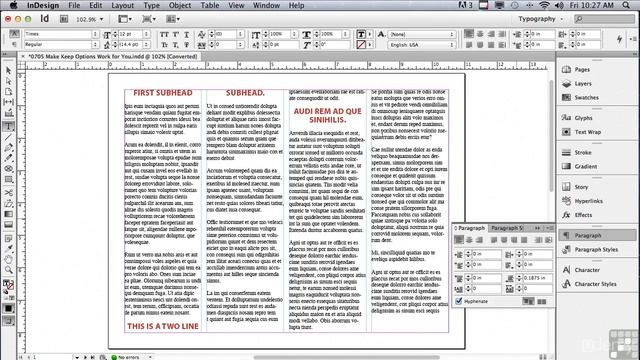Click the space after 0.1875 in field
The width and height of the screenshot is (640, 360).
click(537, 278)
